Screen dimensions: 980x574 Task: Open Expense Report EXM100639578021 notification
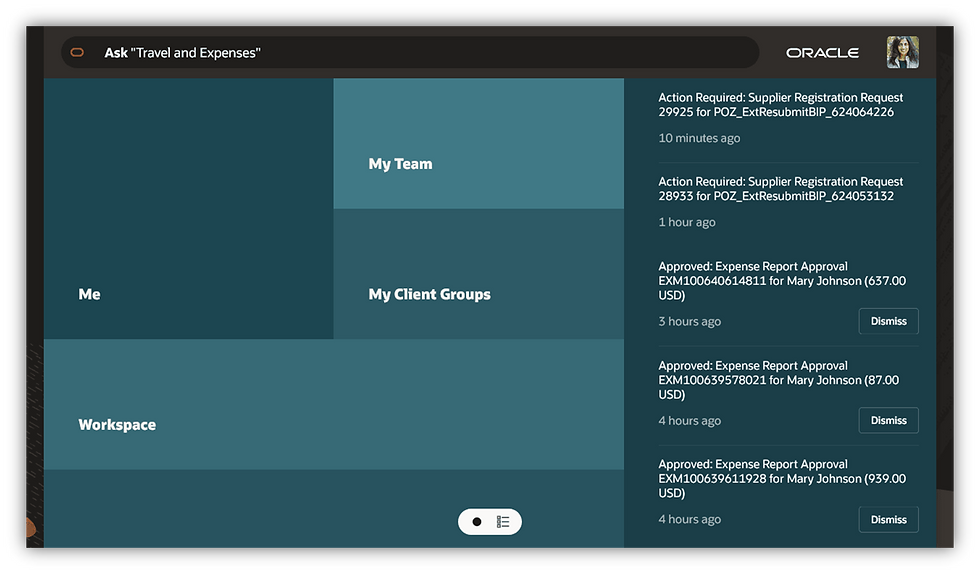tap(779, 380)
